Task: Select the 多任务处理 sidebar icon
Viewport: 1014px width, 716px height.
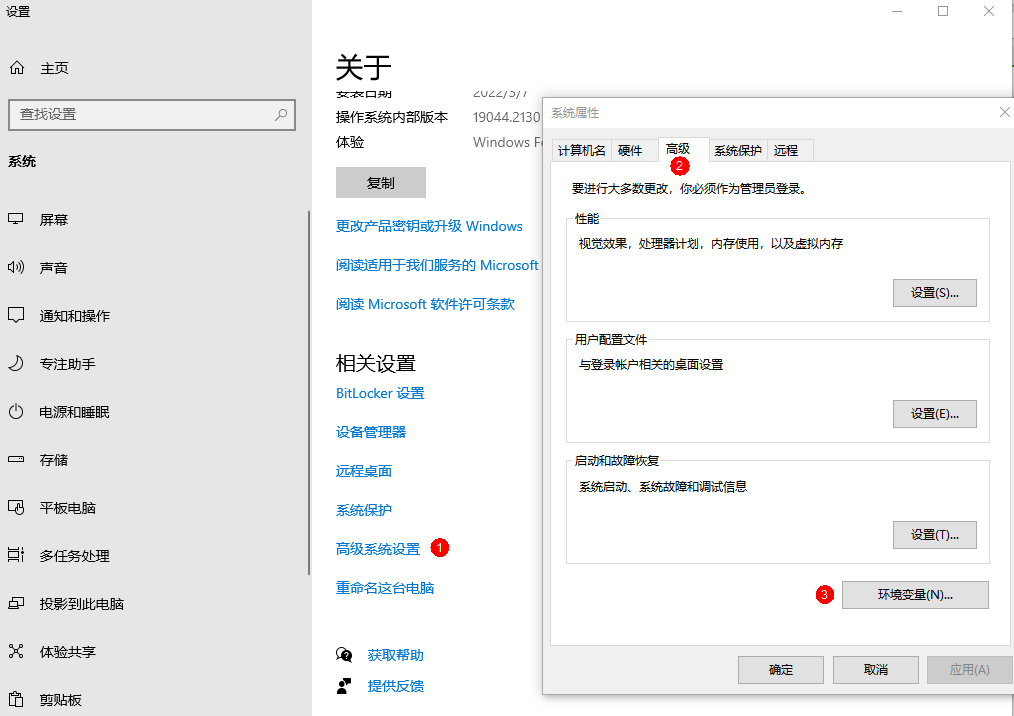Action: click(20, 556)
